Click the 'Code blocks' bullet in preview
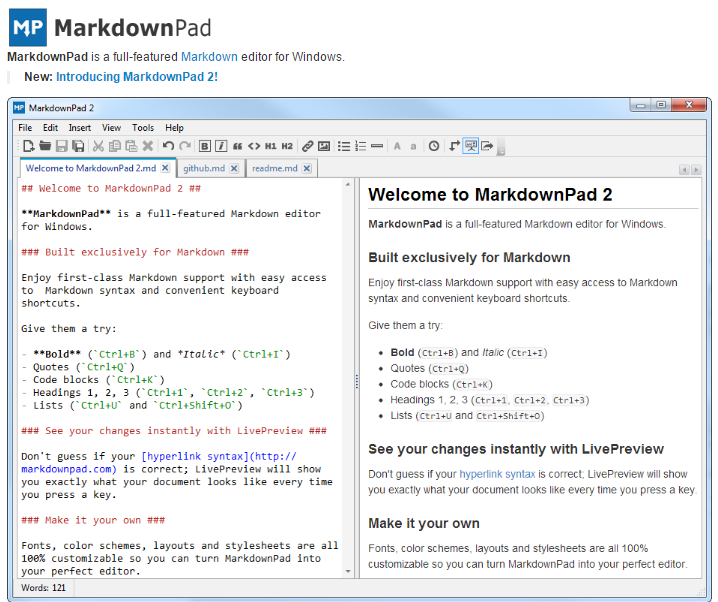This screenshot has width=718, height=602. pyautogui.click(x=441, y=385)
